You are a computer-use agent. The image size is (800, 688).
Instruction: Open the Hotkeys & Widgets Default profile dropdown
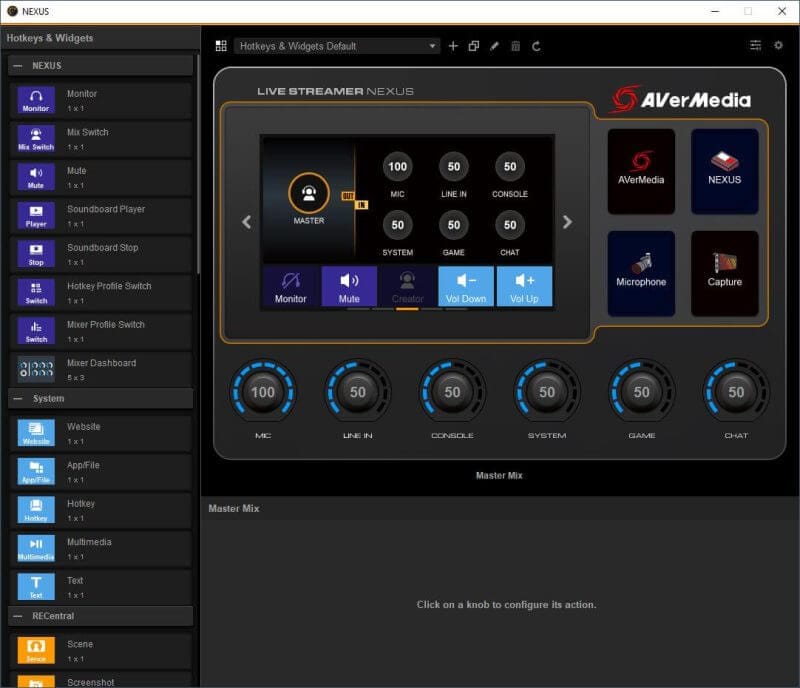(x=337, y=45)
